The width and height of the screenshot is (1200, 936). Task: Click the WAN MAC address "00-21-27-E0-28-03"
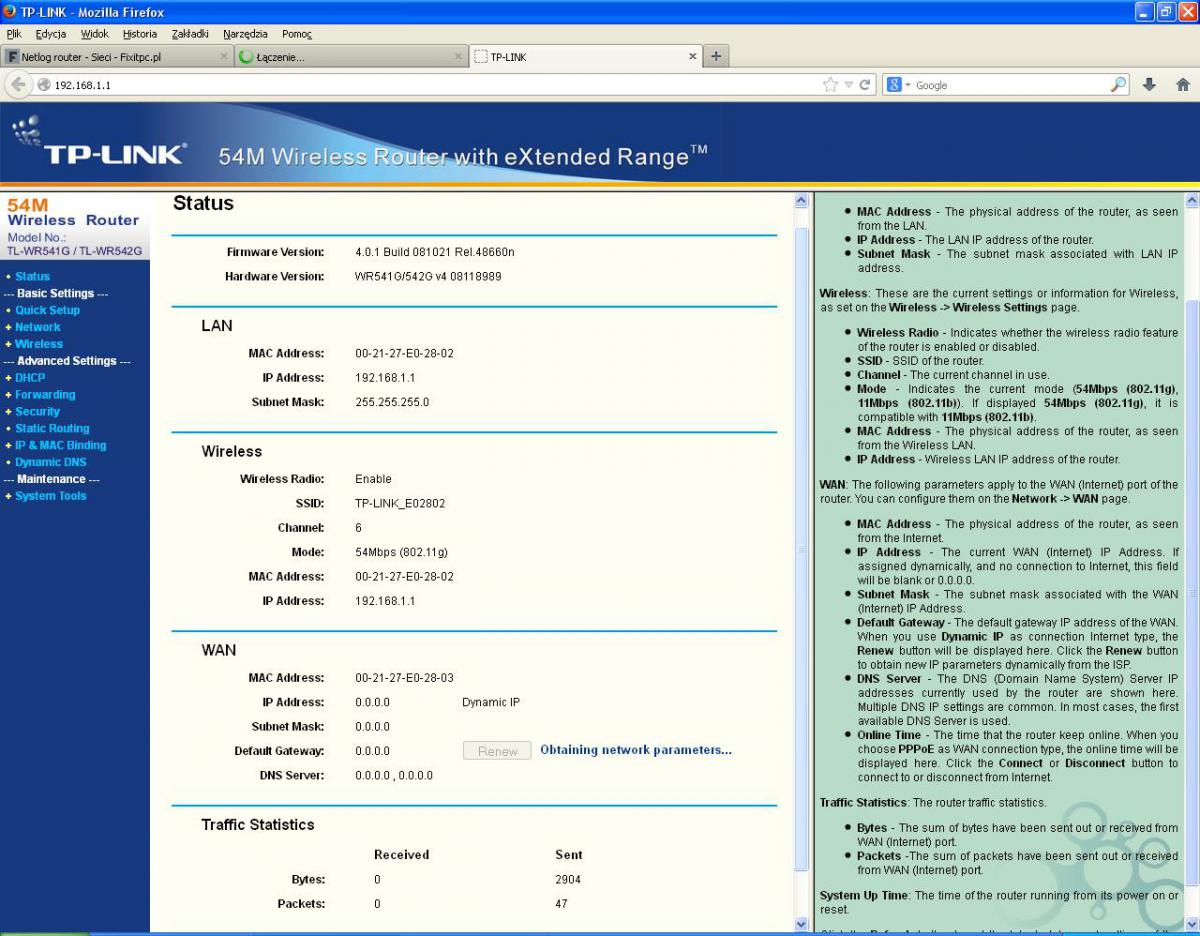pyautogui.click(x=404, y=678)
